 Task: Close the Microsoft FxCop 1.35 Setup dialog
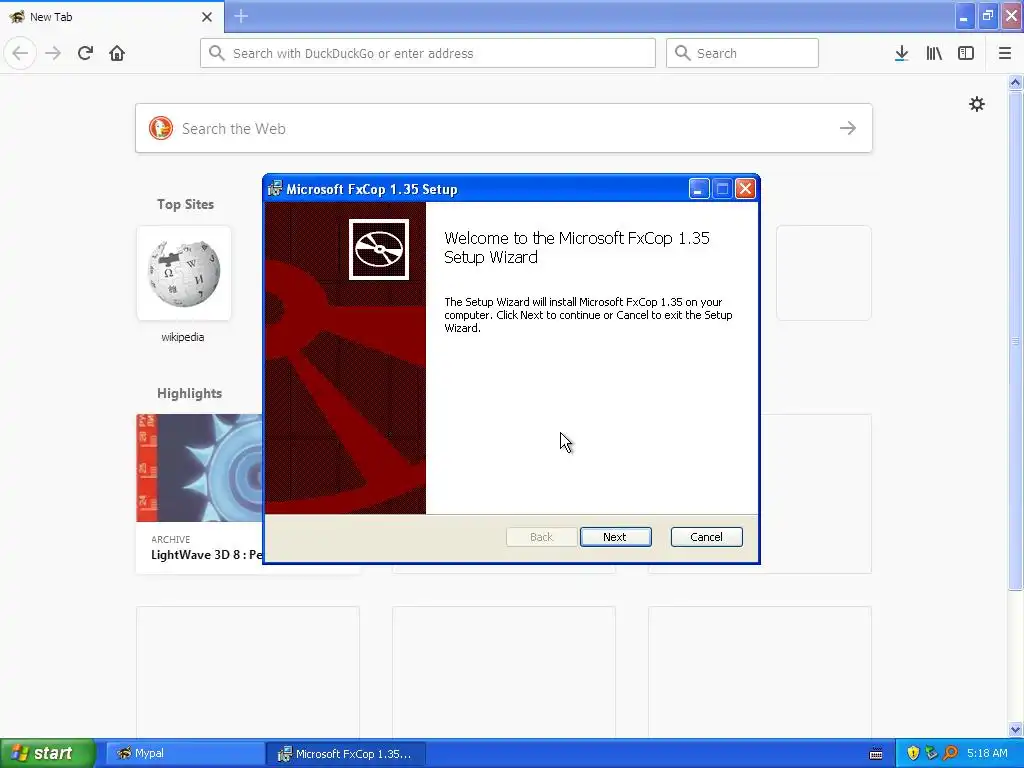click(745, 189)
